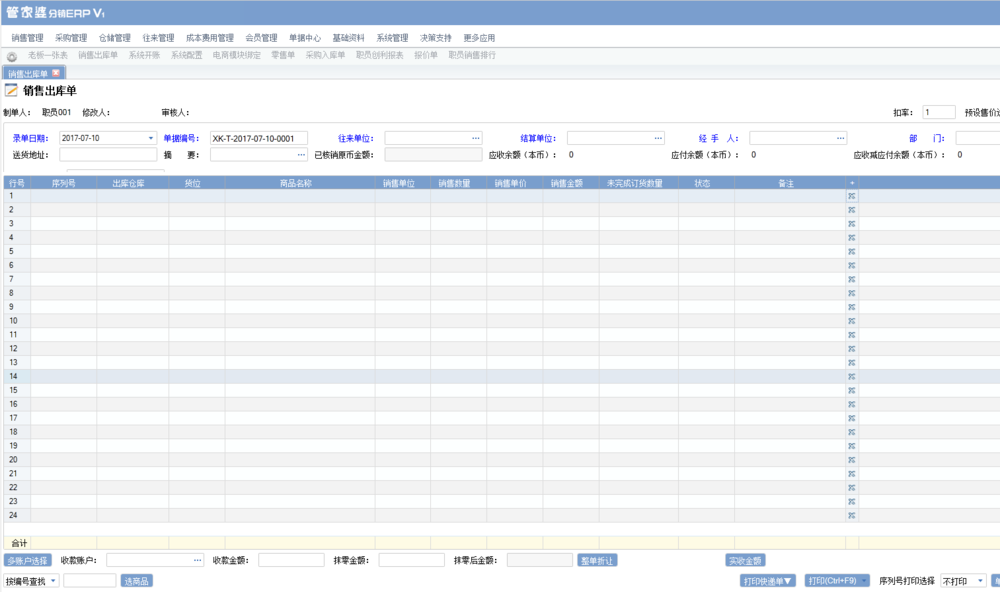Click the row 16 delete icon
The image size is (1000, 592).
point(851,404)
